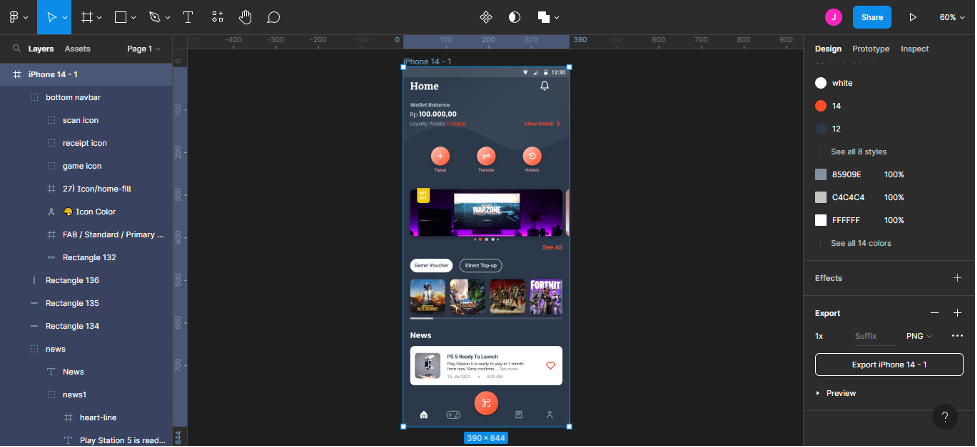Viewport: 977px width, 447px height.
Task: Click the orange 14 color style swatch
Action: tap(821, 106)
